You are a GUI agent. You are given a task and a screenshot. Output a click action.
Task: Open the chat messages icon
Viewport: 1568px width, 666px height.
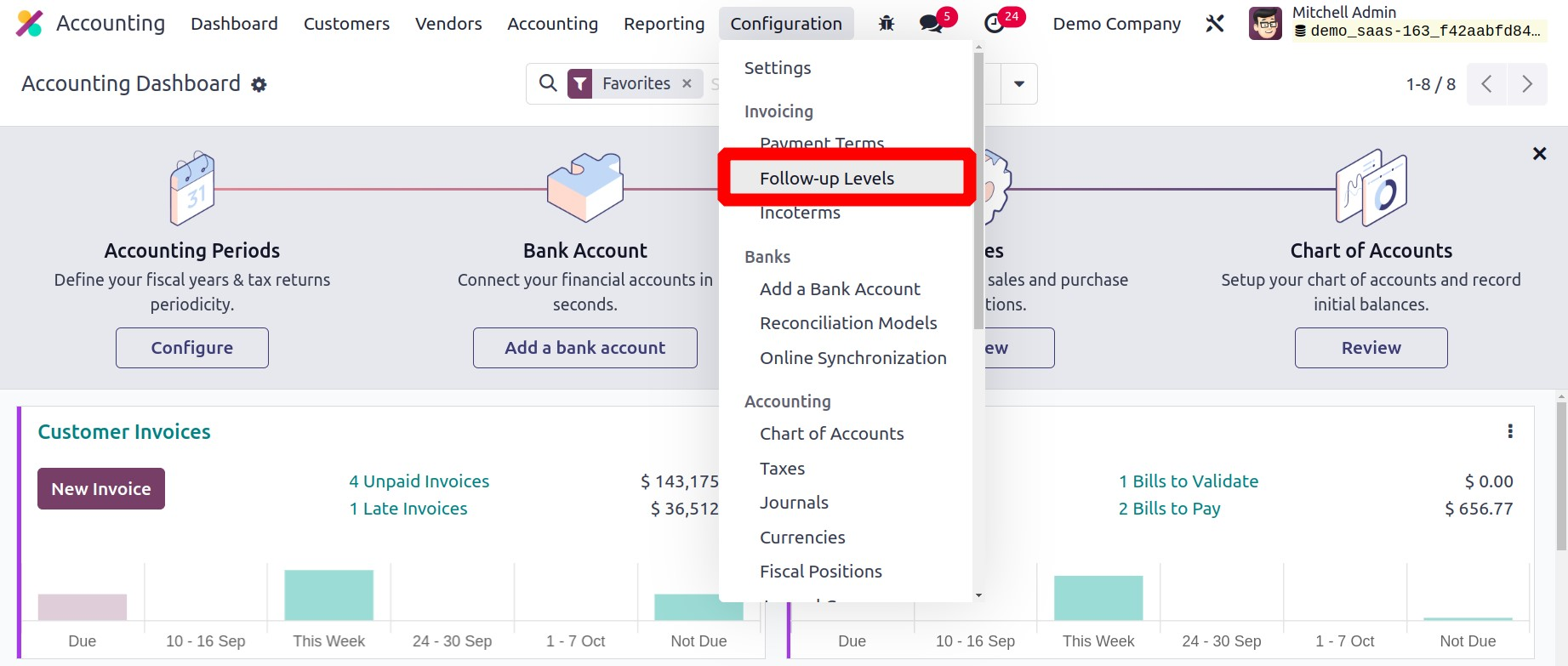932,24
